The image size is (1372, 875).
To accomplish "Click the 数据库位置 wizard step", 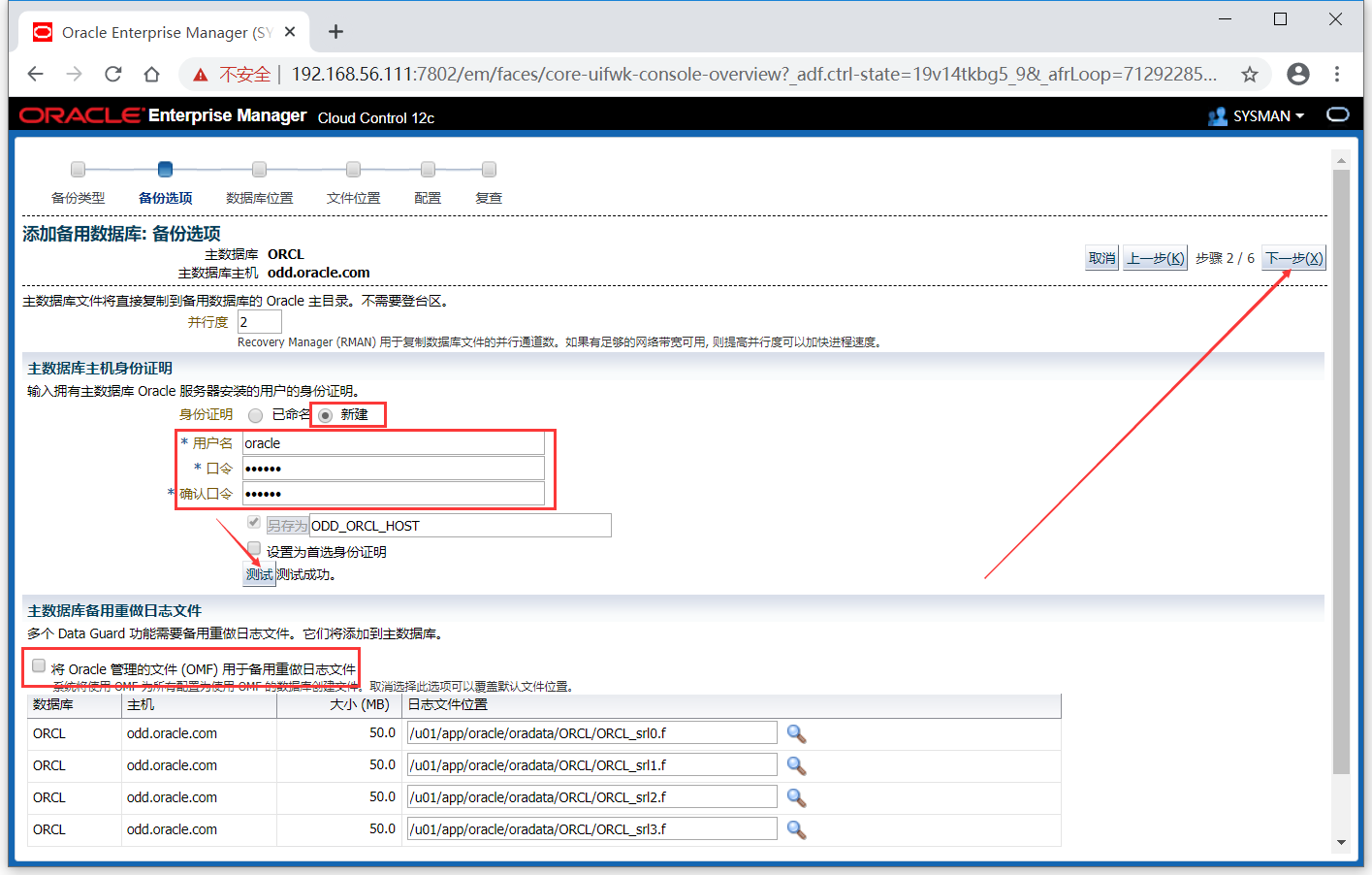I will 259,181.
